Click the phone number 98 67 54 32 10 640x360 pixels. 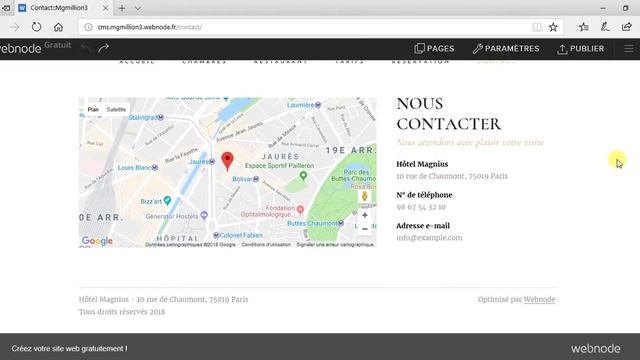421,207
